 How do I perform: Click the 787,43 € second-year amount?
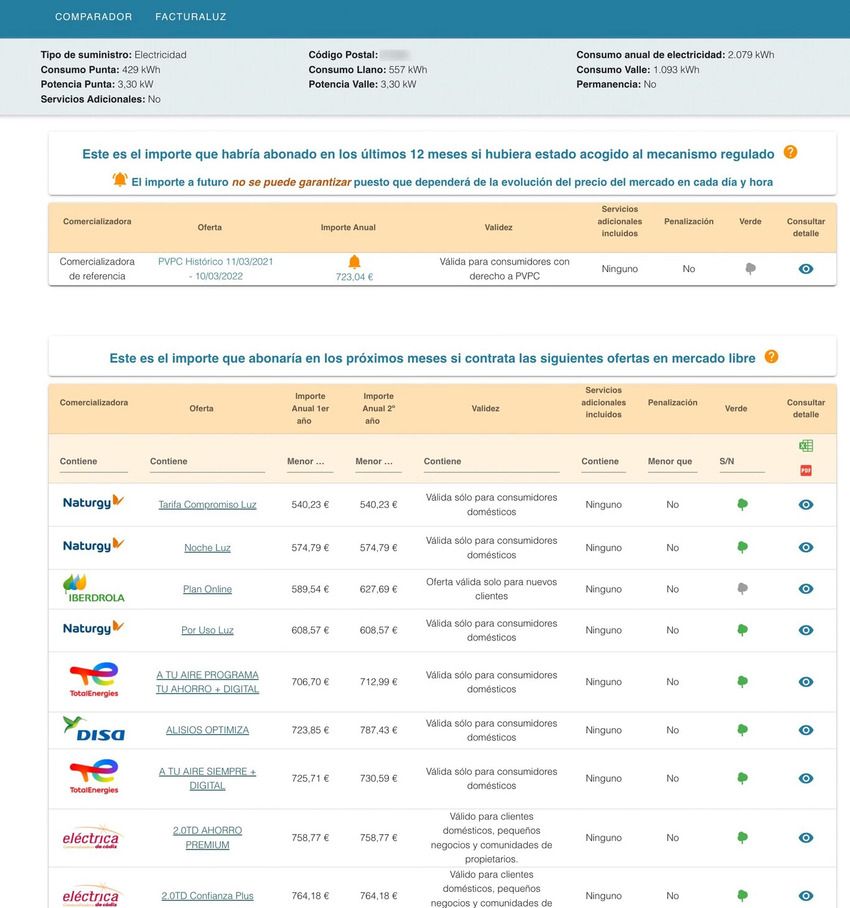378,730
